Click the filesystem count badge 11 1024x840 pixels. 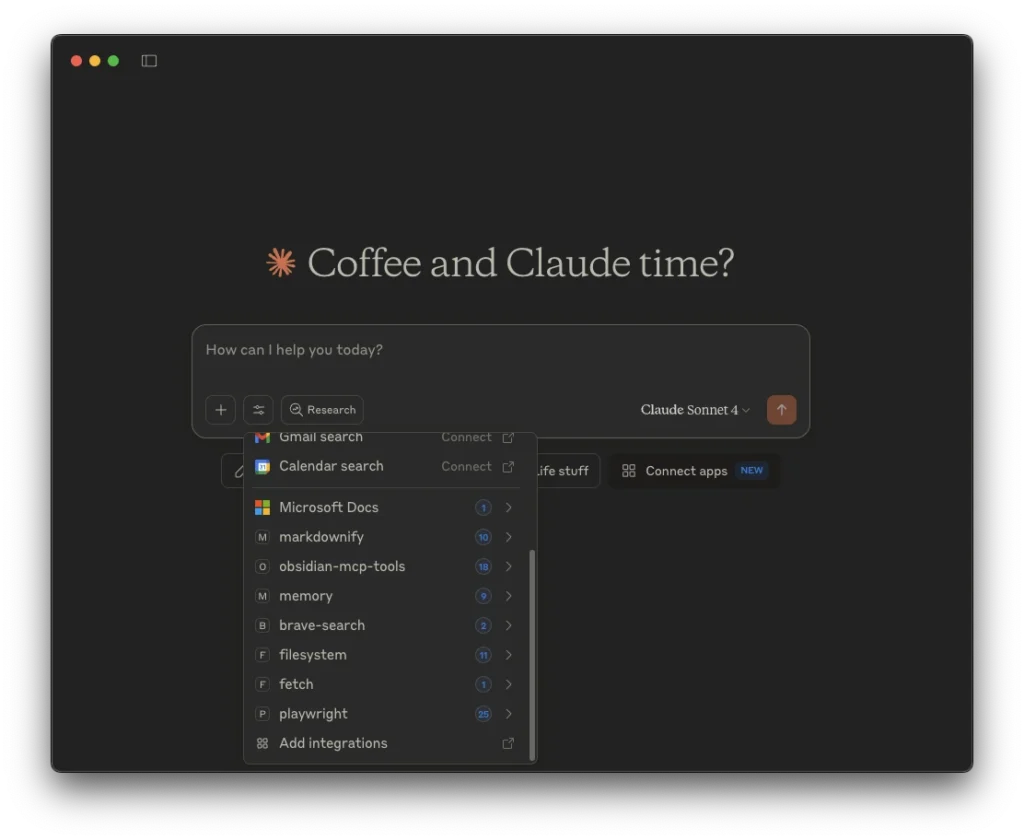click(483, 654)
